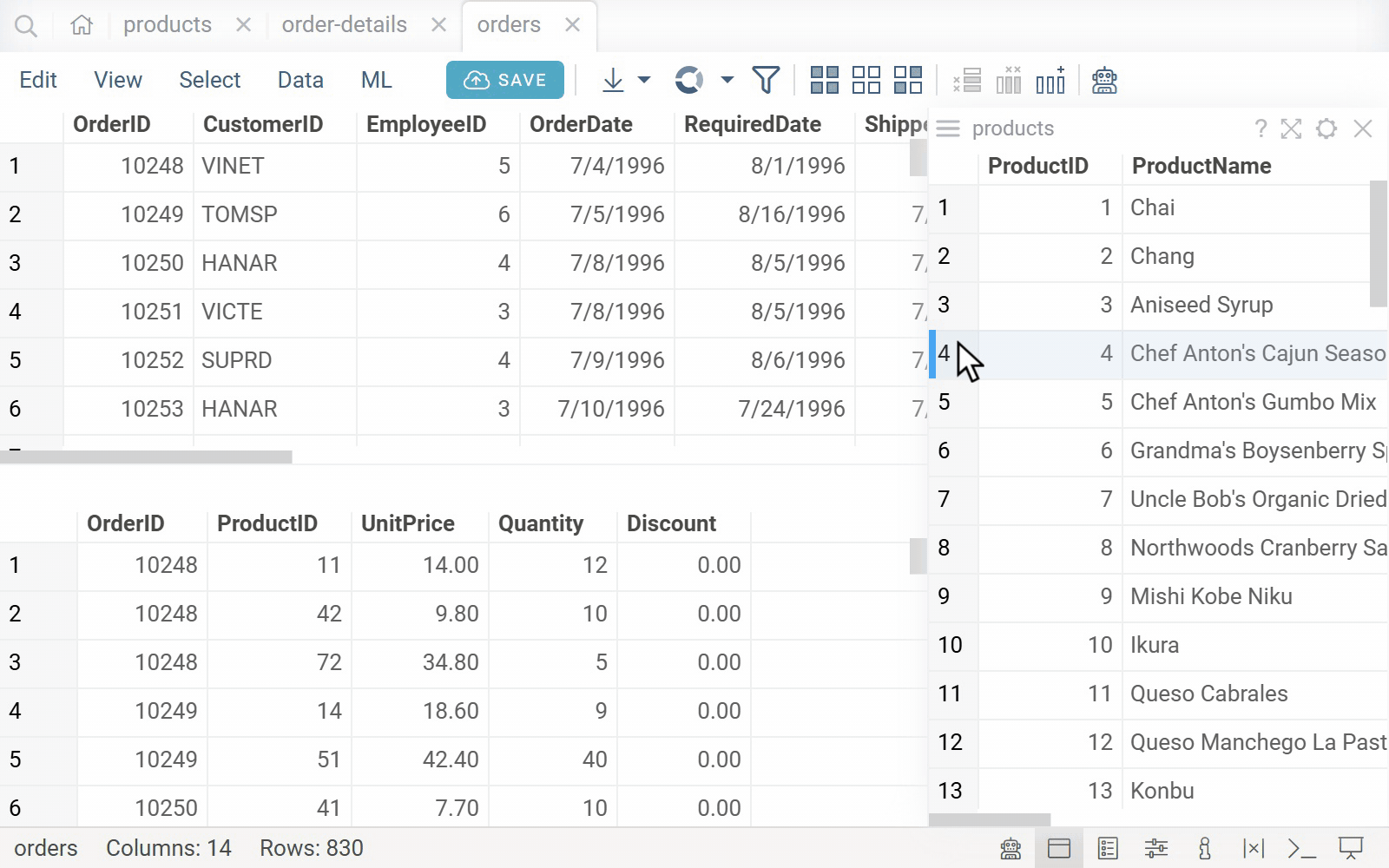This screenshot has width=1389, height=868.
Task: Open the ML menu
Action: 377,80
